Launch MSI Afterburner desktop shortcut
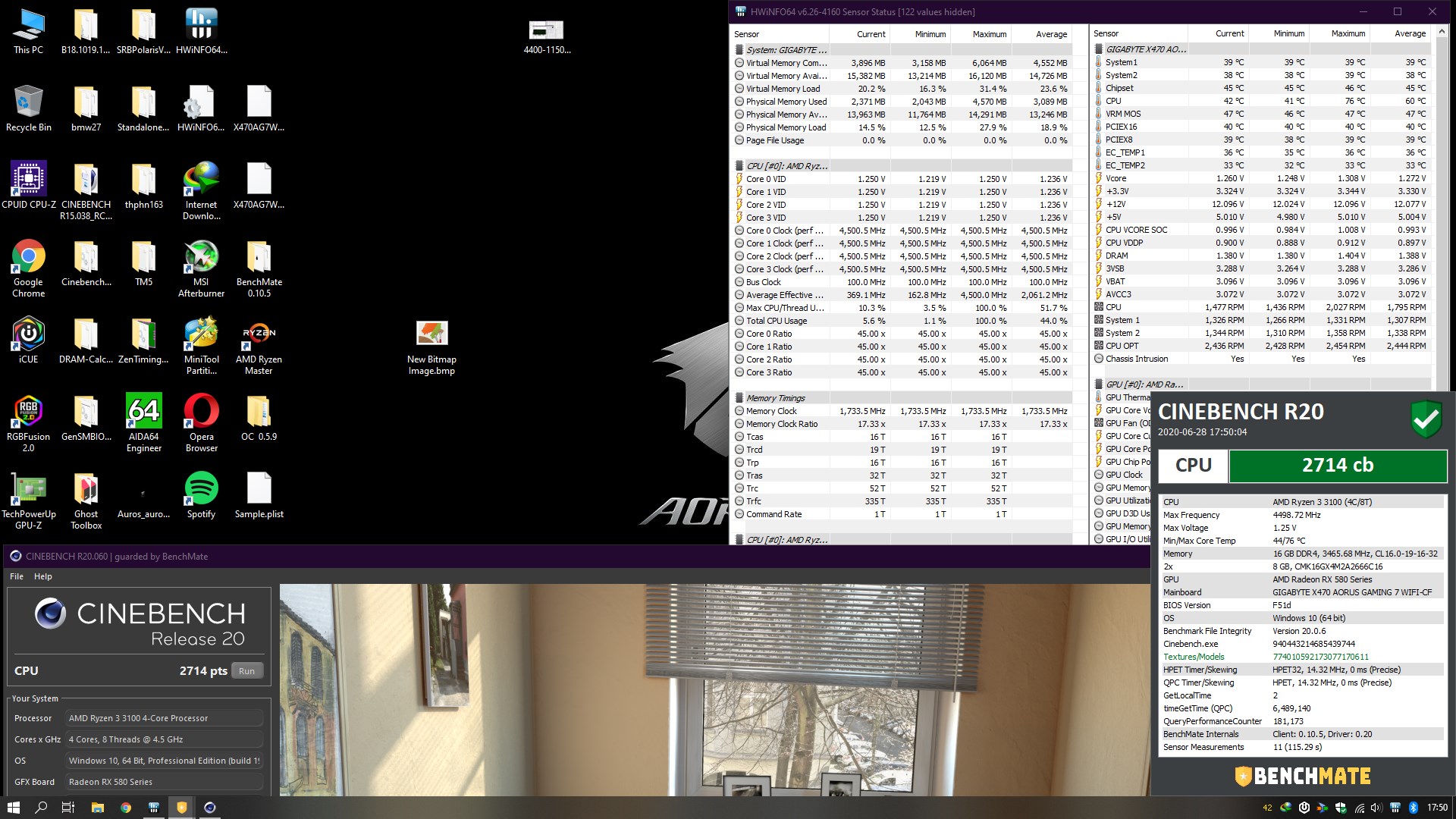The width and height of the screenshot is (1456, 819). (201, 269)
